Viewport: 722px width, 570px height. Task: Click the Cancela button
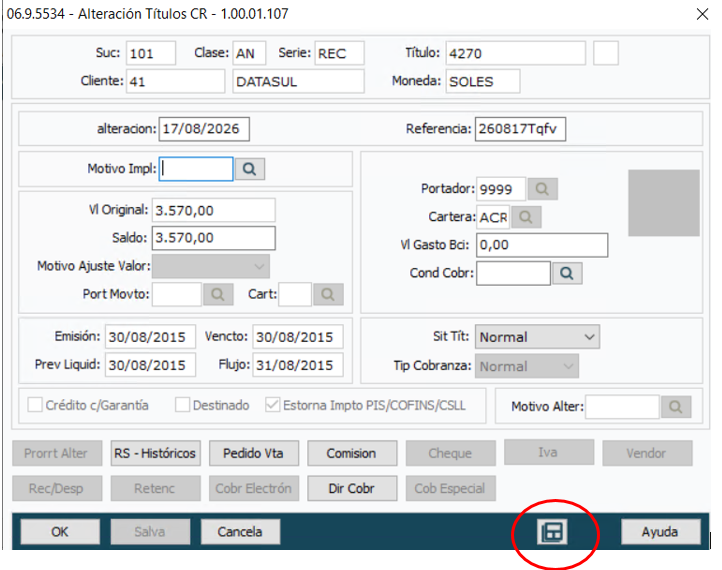[x=240, y=532]
